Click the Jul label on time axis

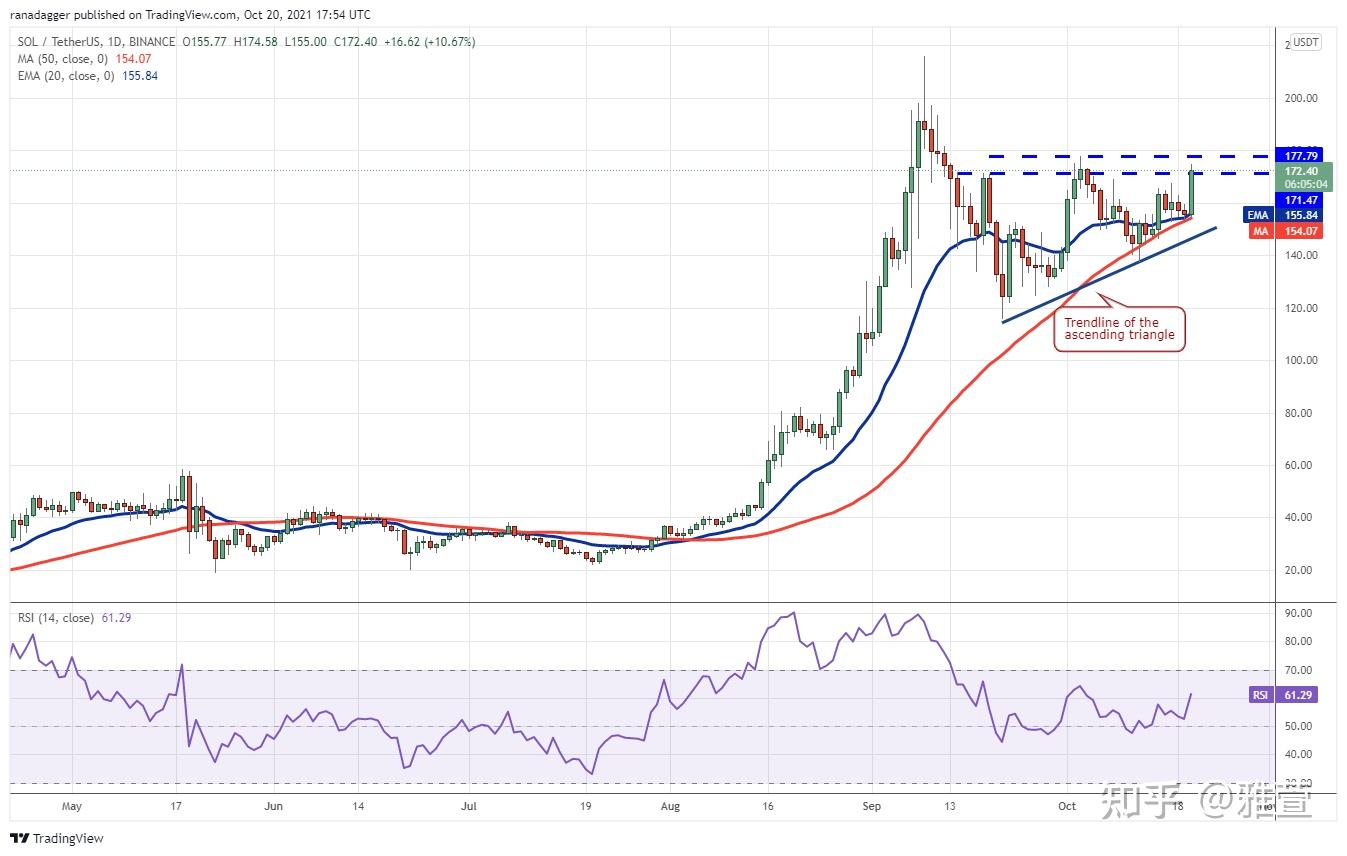tap(469, 805)
